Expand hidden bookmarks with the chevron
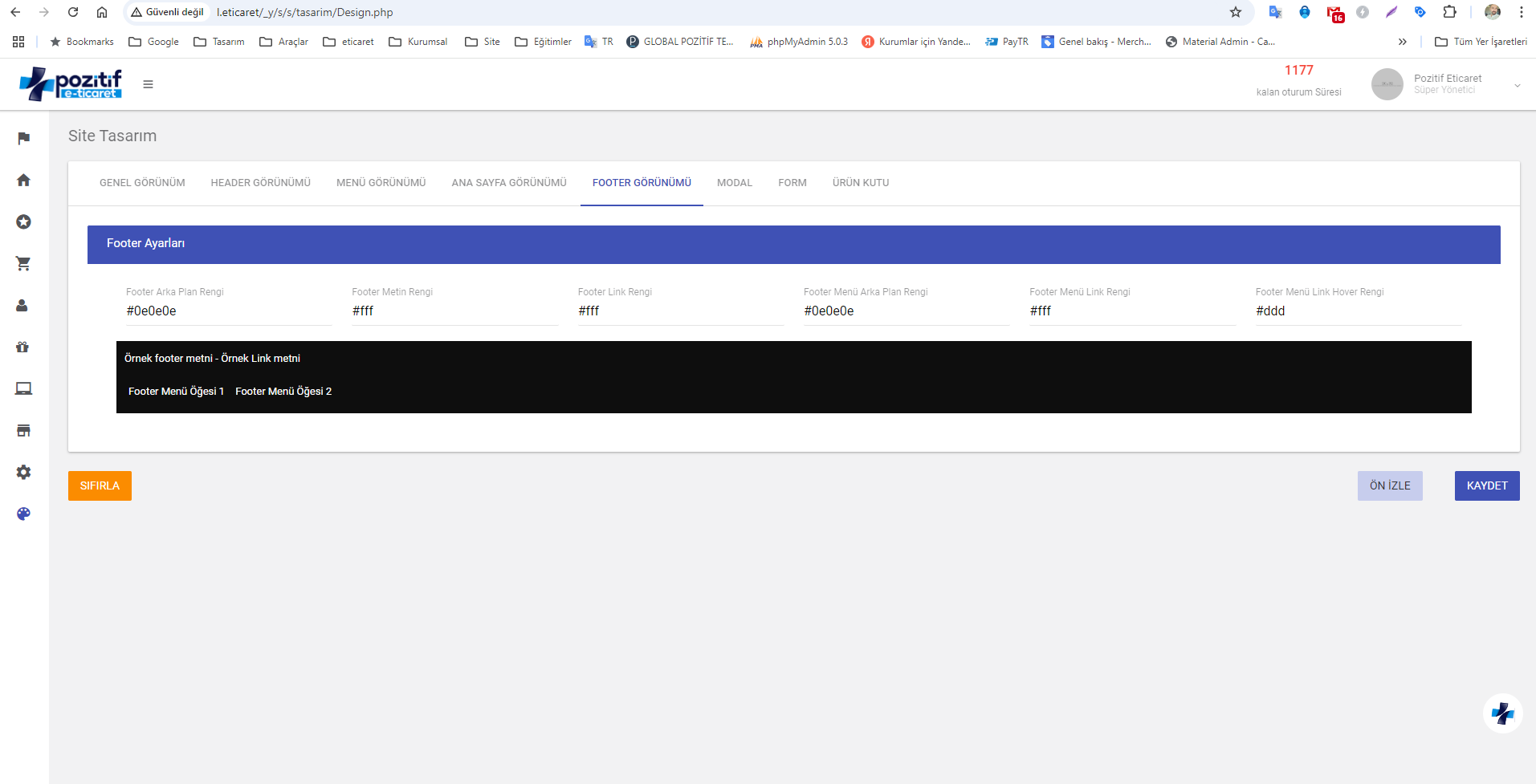The width and height of the screenshot is (1536, 784). tap(1402, 41)
